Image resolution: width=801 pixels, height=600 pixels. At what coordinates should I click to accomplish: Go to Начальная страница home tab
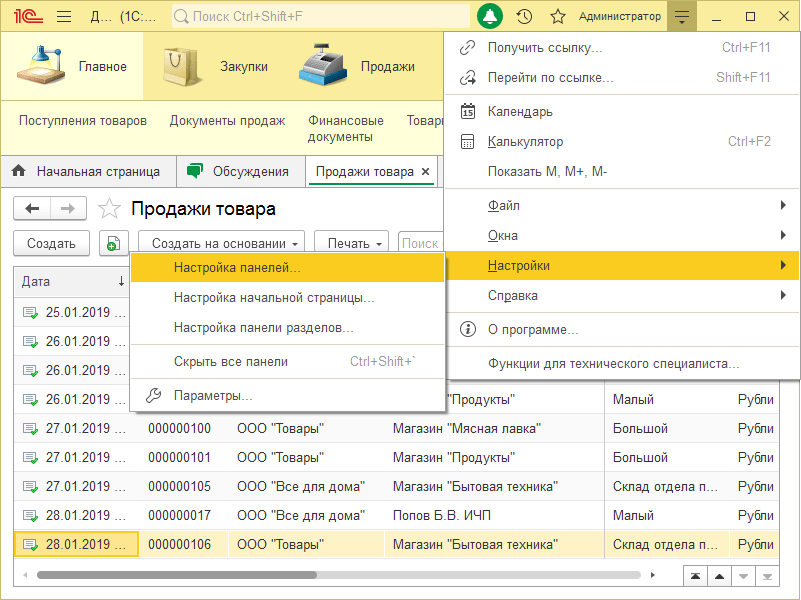[x=86, y=172]
